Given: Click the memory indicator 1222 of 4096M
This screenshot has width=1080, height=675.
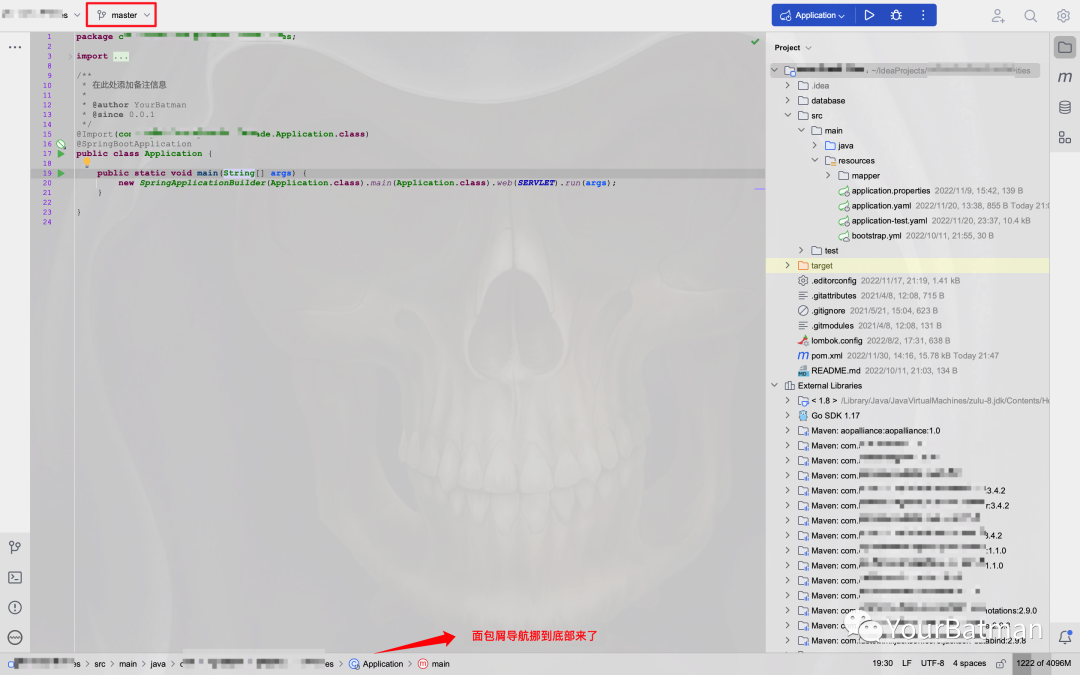Looking at the screenshot, I should 1043,663.
